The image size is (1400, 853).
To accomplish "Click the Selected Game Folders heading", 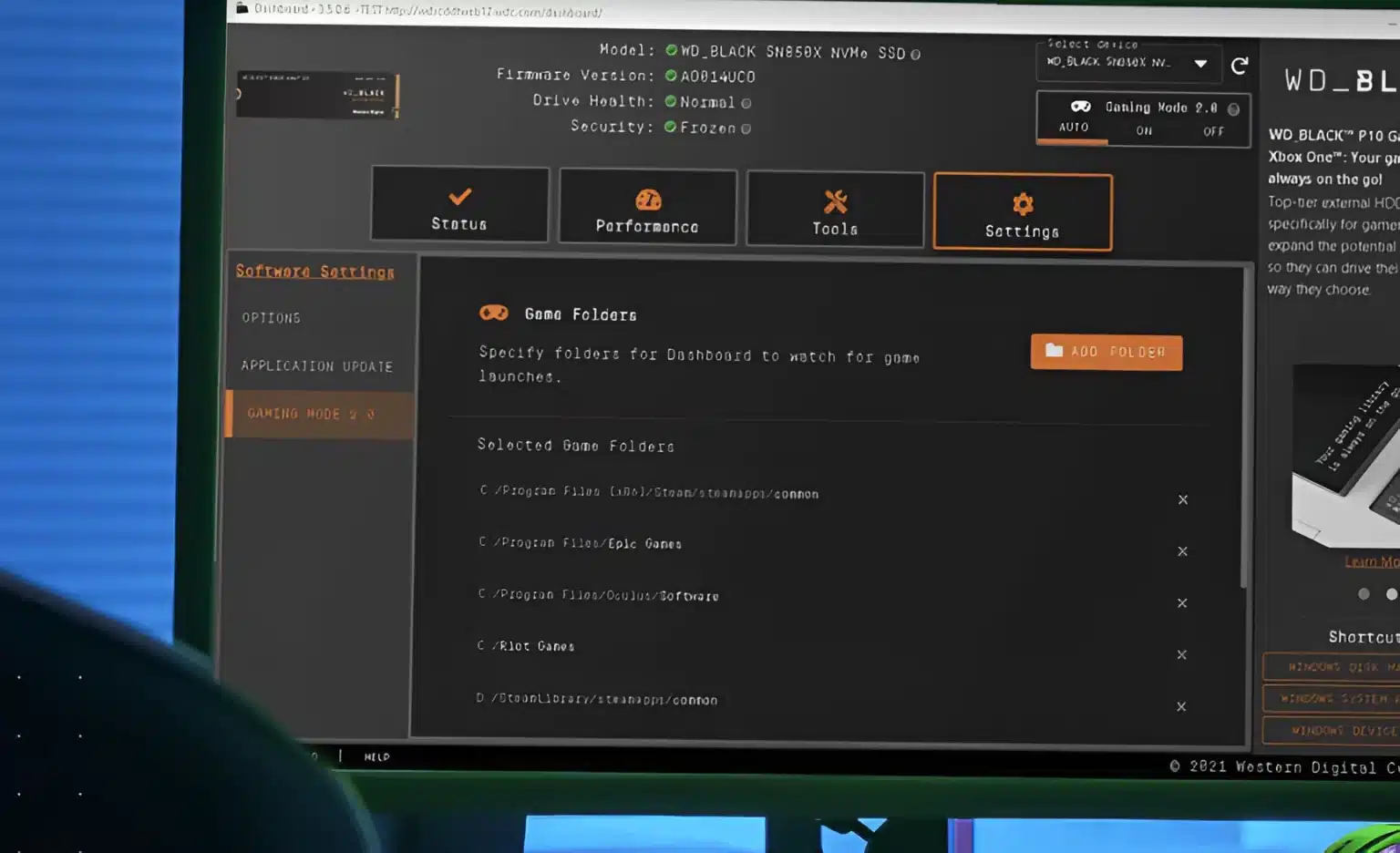I will click(x=576, y=446).
